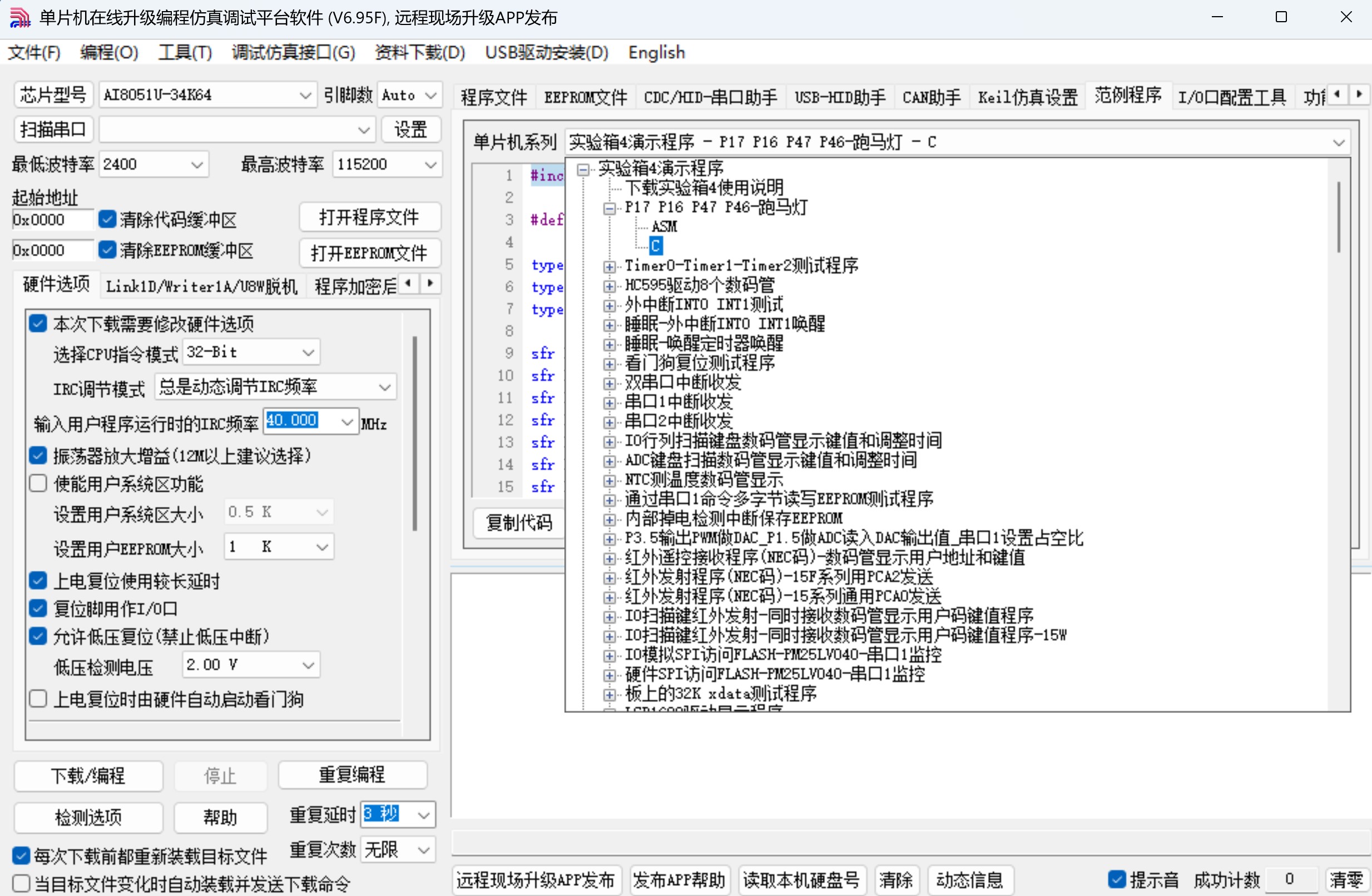The height and width of the screenshot is (896, 1372).
Task: Collapse the 实验箱4演示程序 root node
Action: (x=583, y=169)
